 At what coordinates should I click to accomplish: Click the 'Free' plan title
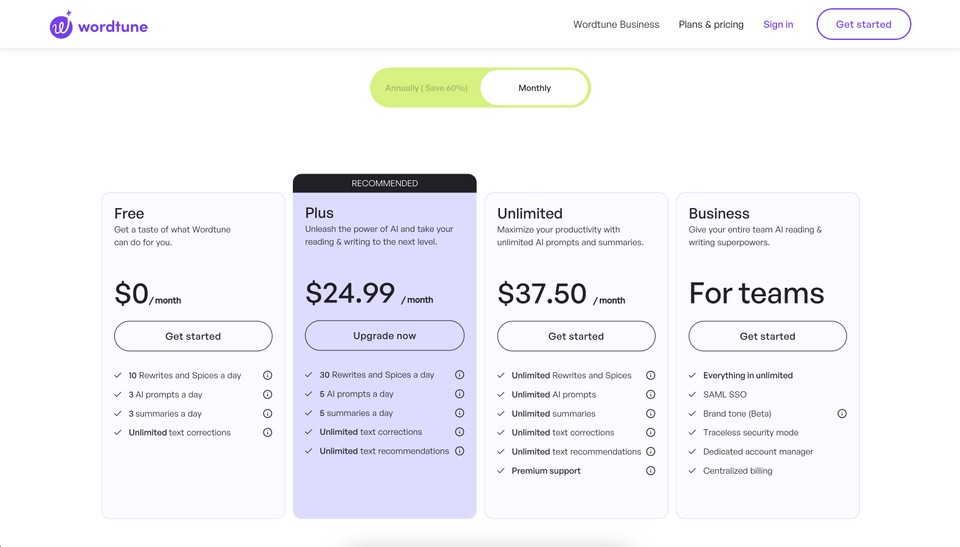[x=129, y=213]
